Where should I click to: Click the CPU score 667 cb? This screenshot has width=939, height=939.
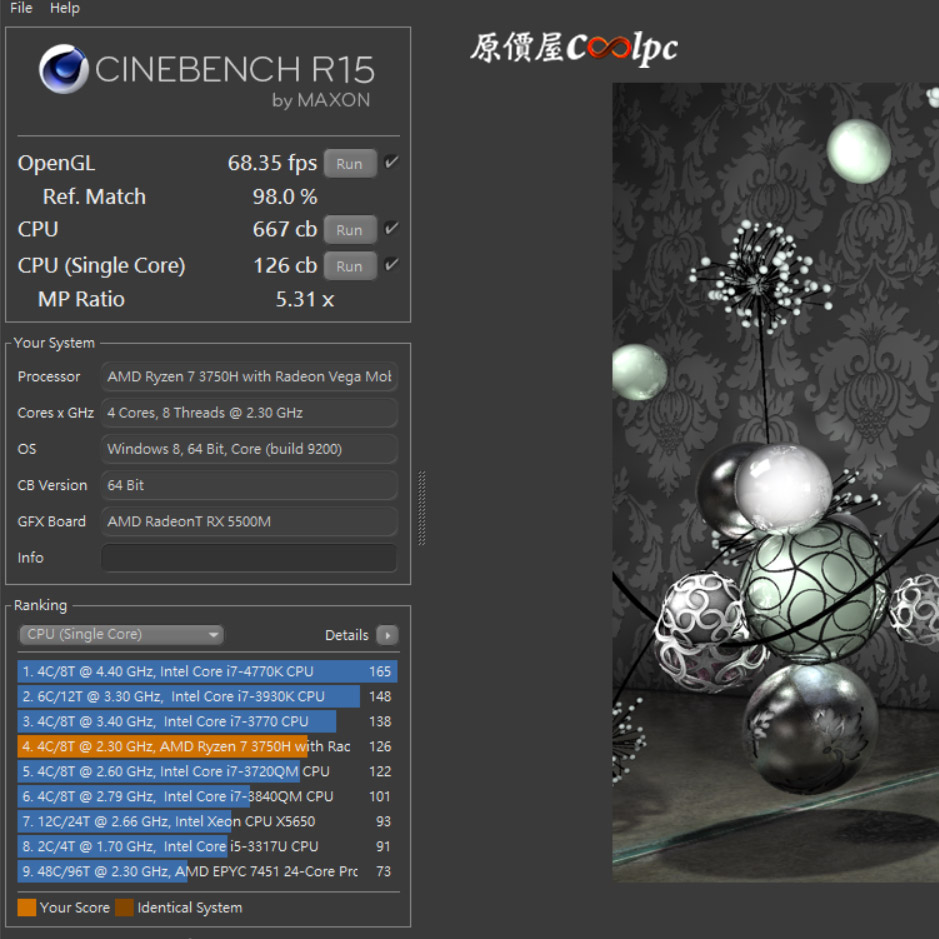[285, 229]
